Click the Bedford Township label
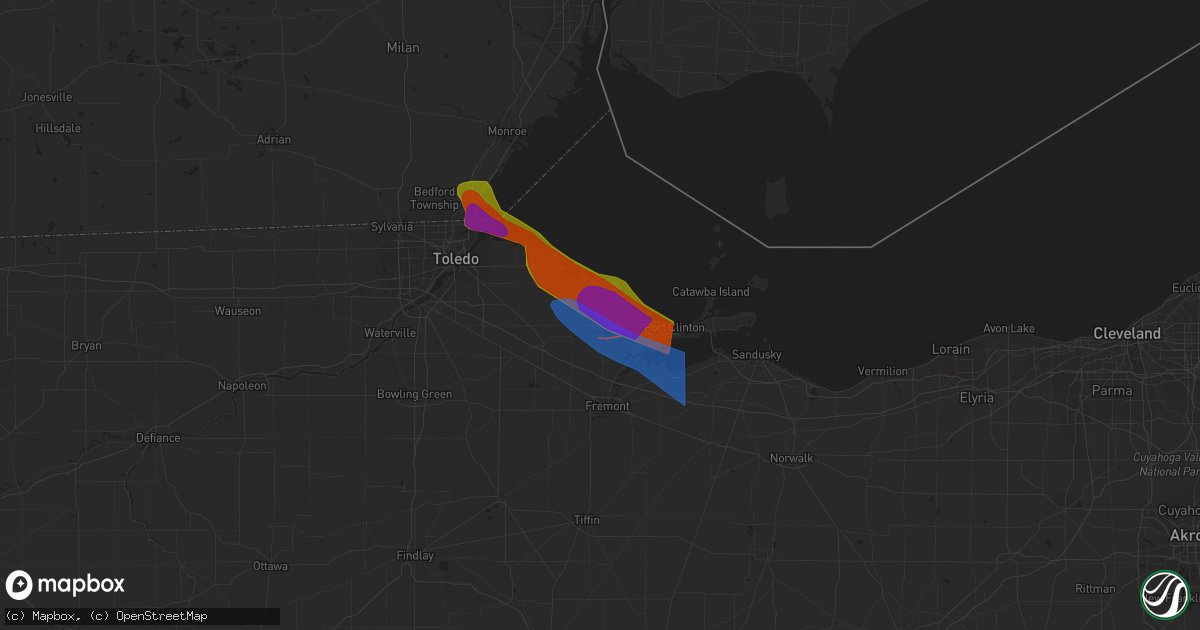This screenshot has height=630, width=1200. pyautogui.click(x=434, y=198)
